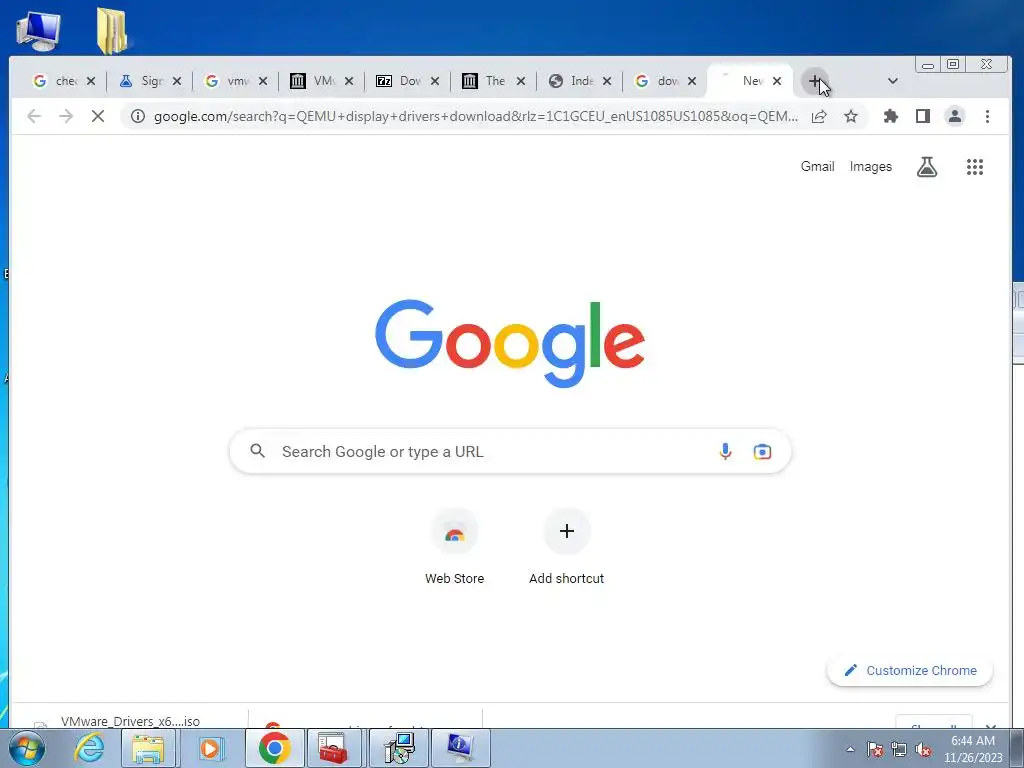Screen dimensions: 1024x768
Task: Open Action Center flag icon
Action: pos(875,749)
